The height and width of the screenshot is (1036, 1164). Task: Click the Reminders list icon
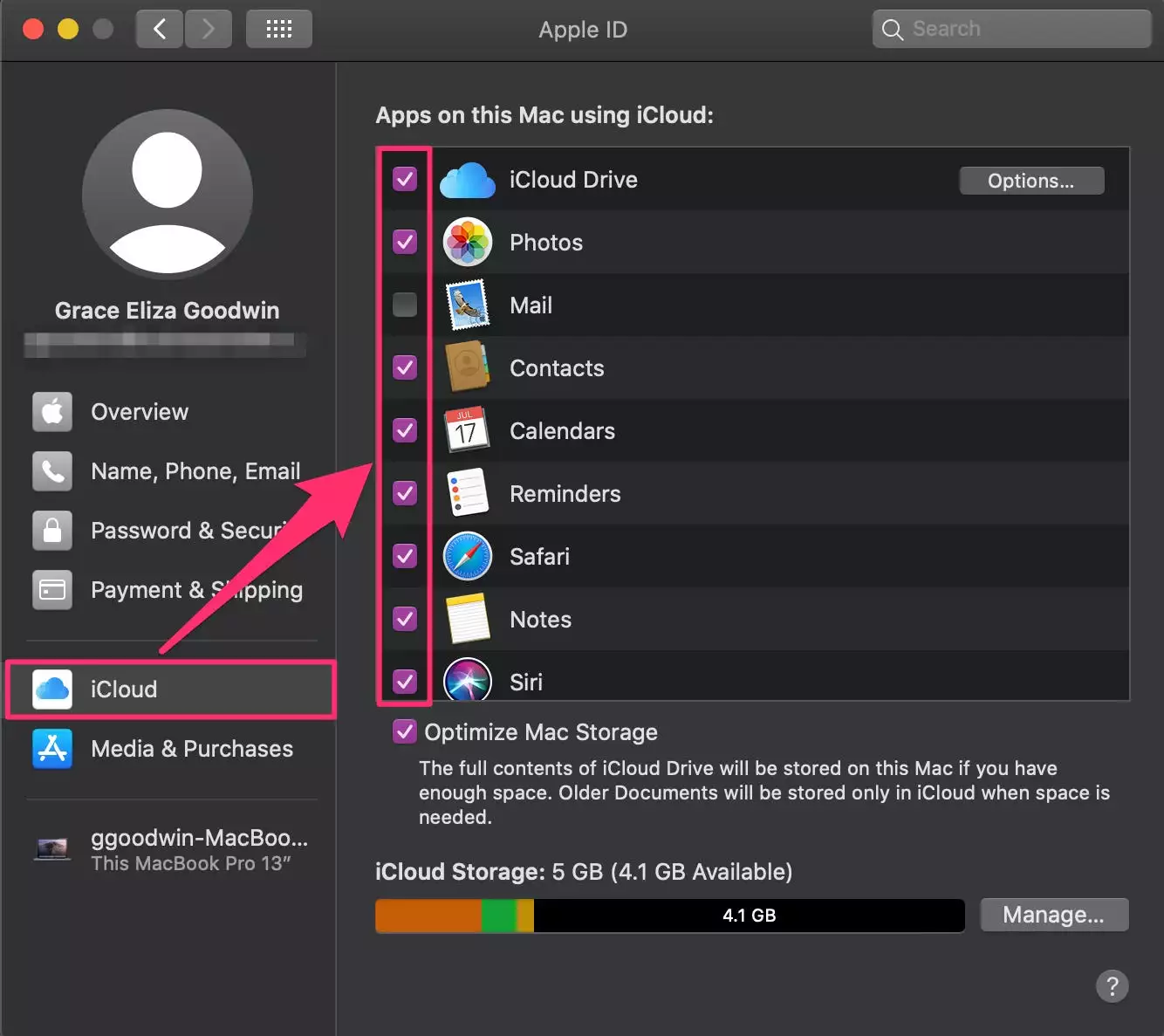tap(467, 494)
